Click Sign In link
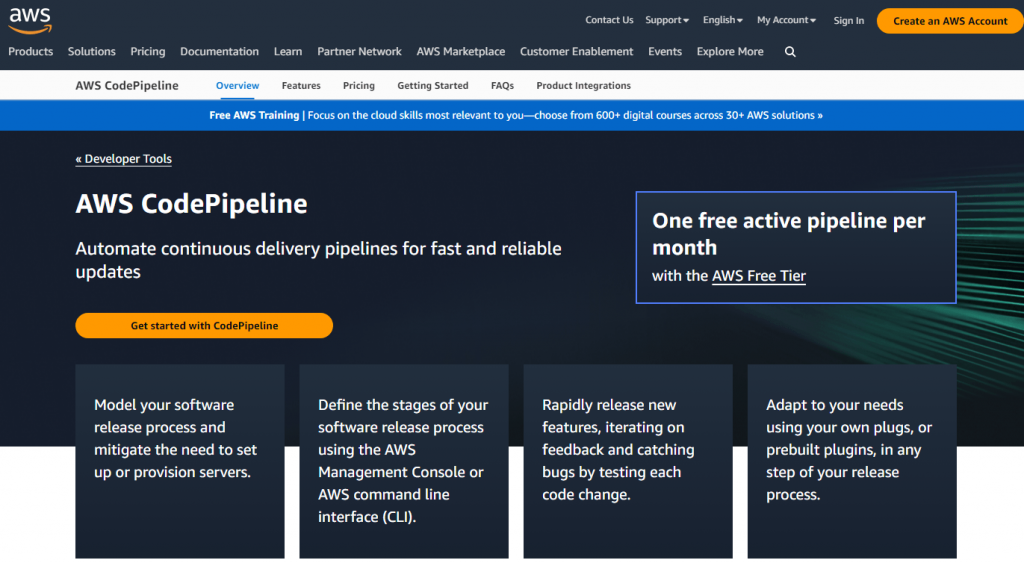The width and height of the screenshot is (1024, 563). 848,21
